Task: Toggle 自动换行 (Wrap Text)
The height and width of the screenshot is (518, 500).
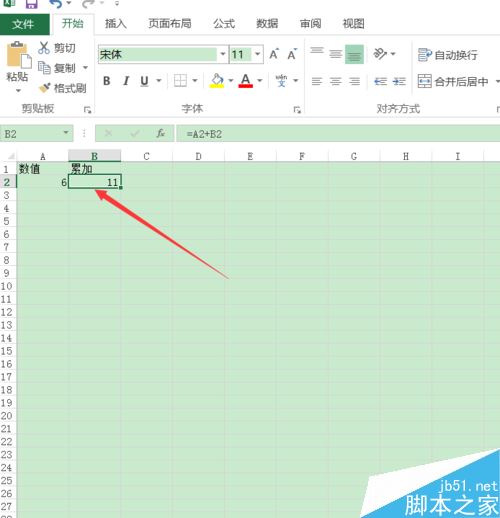Action: (x=448, y=55)
